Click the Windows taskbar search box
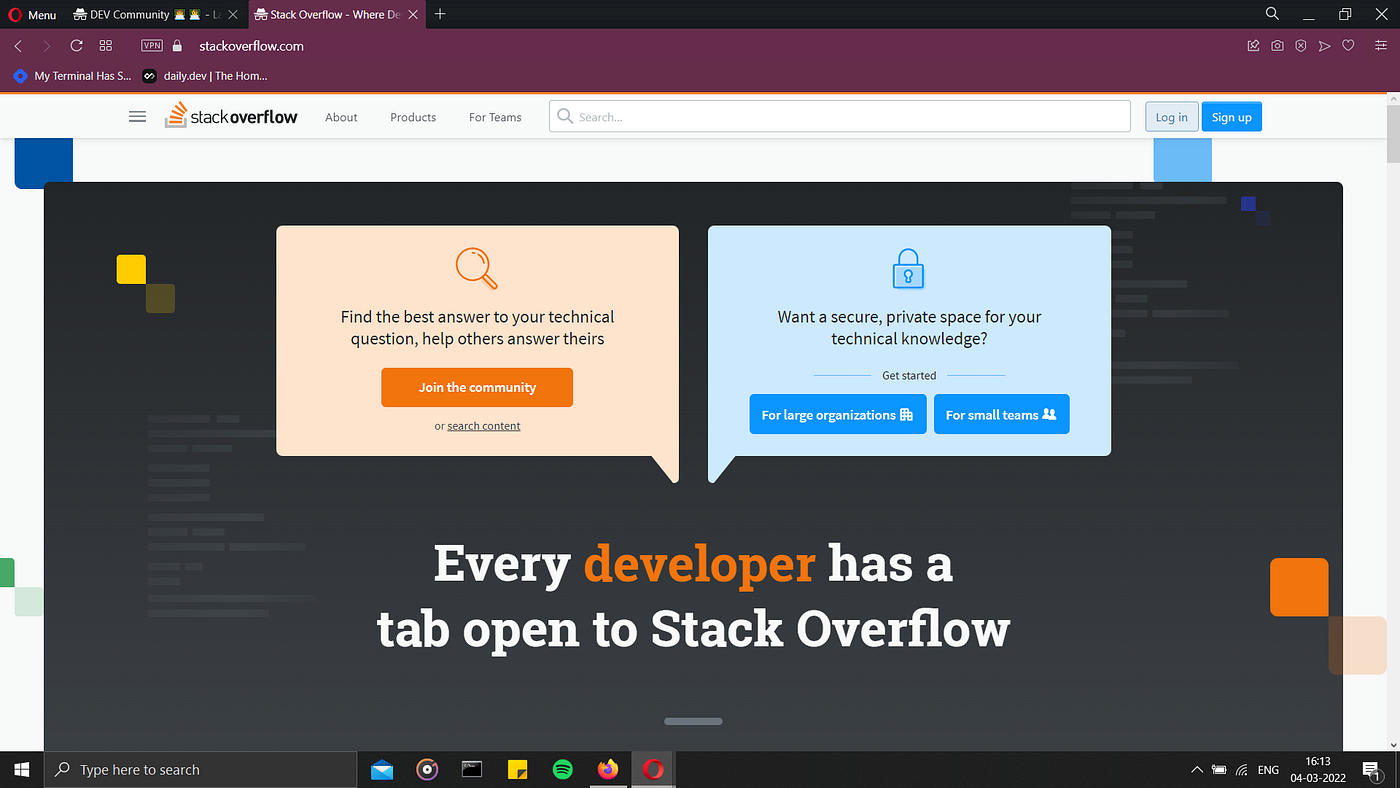 (x=201, y=770)
